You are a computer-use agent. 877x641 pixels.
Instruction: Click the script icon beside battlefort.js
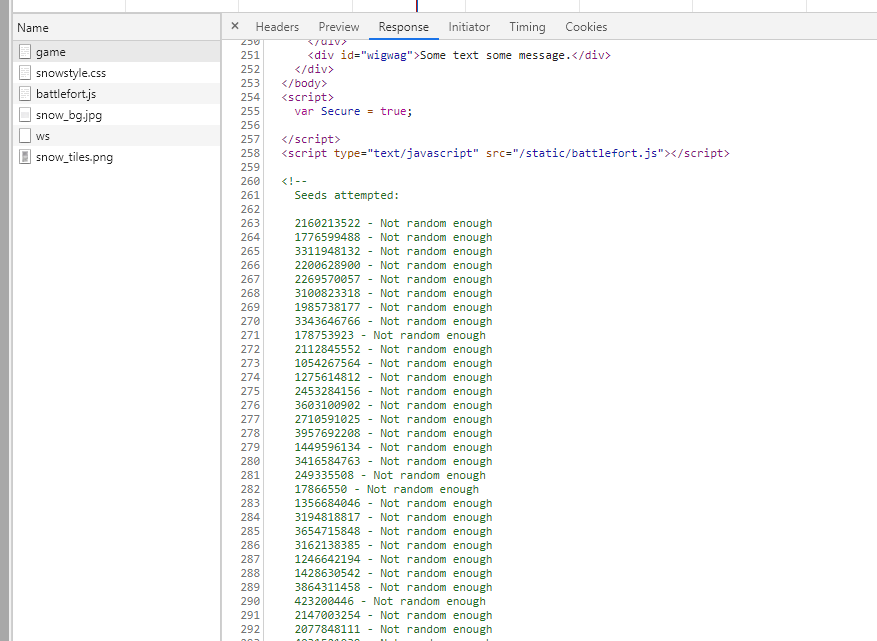pos(25,94)
